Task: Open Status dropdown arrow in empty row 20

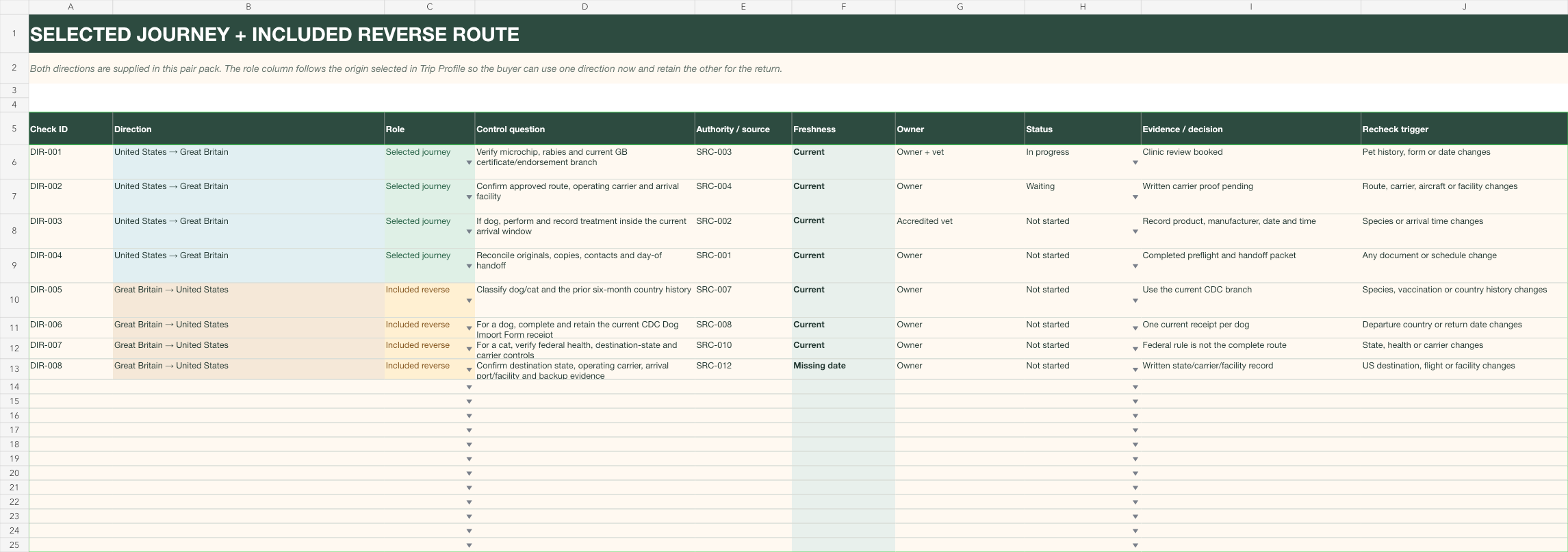Action: click(x=1135, y=474)
